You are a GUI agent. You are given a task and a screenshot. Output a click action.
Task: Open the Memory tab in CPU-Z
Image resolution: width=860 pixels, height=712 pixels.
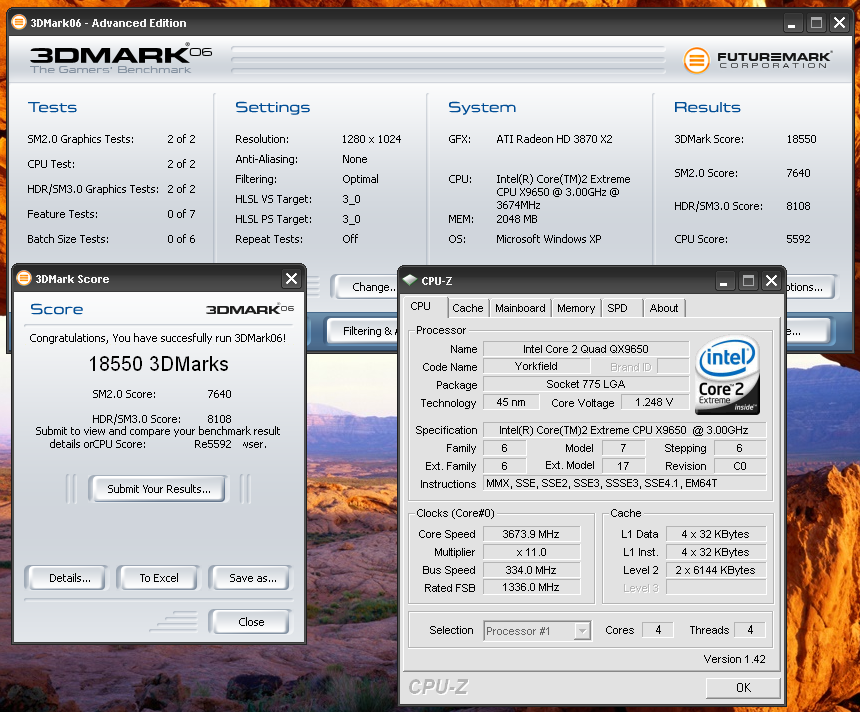pyautogui.click(x=576, y=308)
